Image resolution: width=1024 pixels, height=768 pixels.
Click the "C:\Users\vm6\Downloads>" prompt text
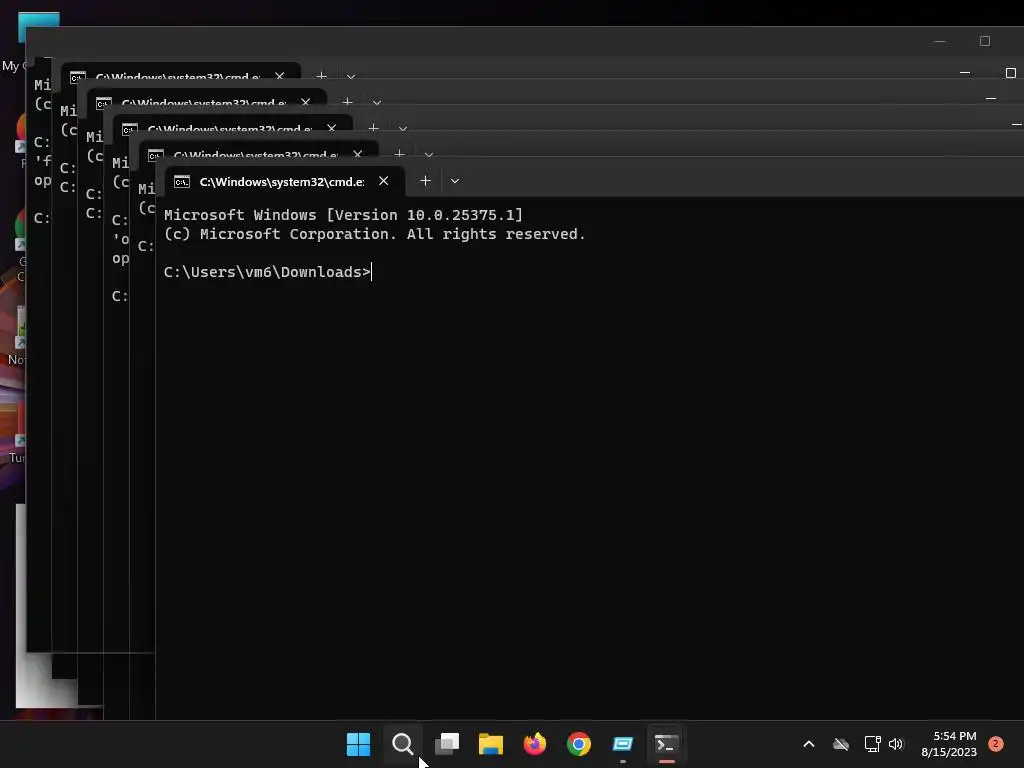pos(267,272)
